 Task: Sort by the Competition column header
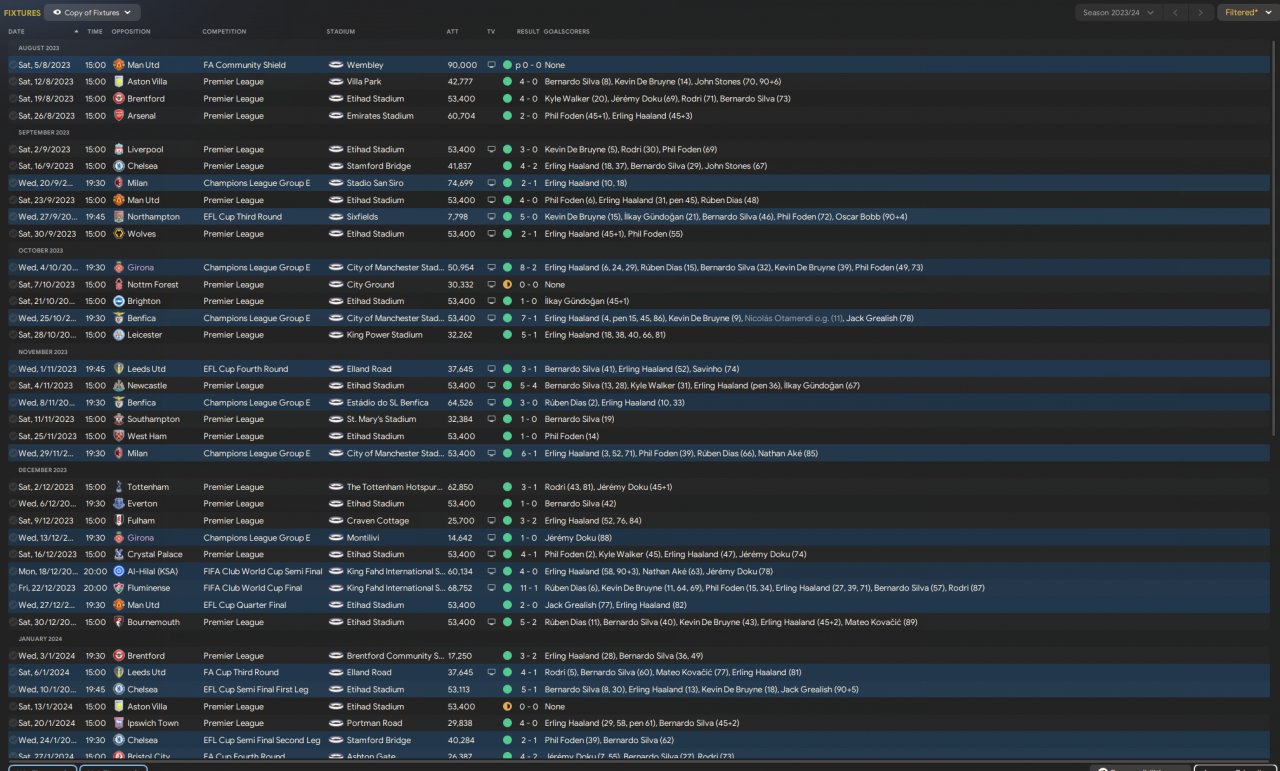point(224,32)
